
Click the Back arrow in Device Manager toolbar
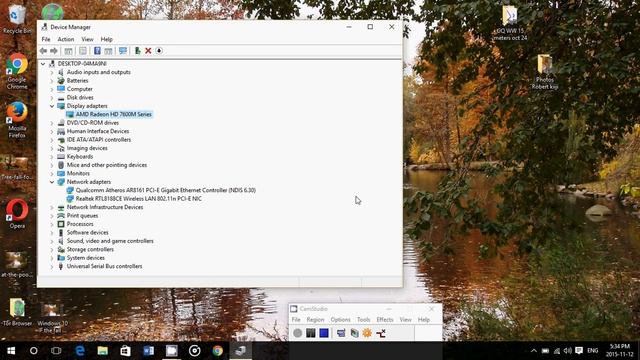[x=43, y=51]
